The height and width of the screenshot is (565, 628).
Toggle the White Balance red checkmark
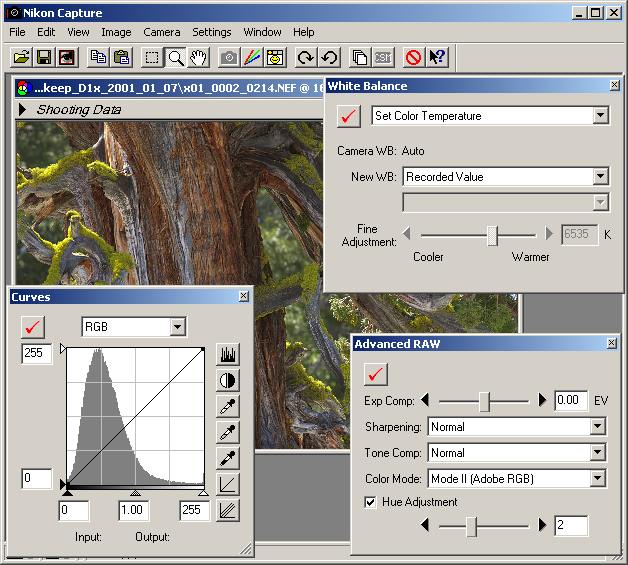tap(350, 116)
